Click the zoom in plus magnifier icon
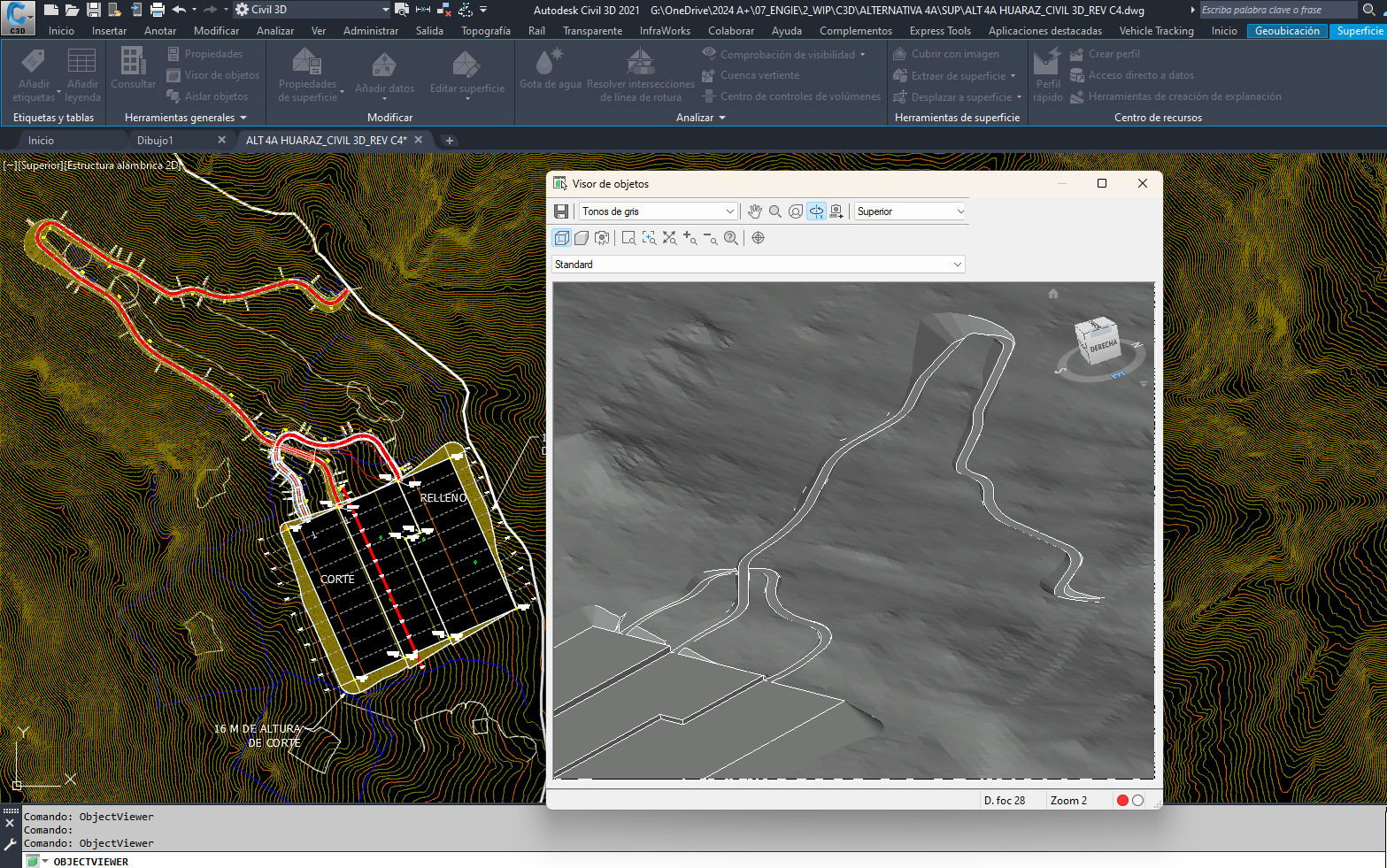Viewport: 1387px width, 868px height. (690, 238)
